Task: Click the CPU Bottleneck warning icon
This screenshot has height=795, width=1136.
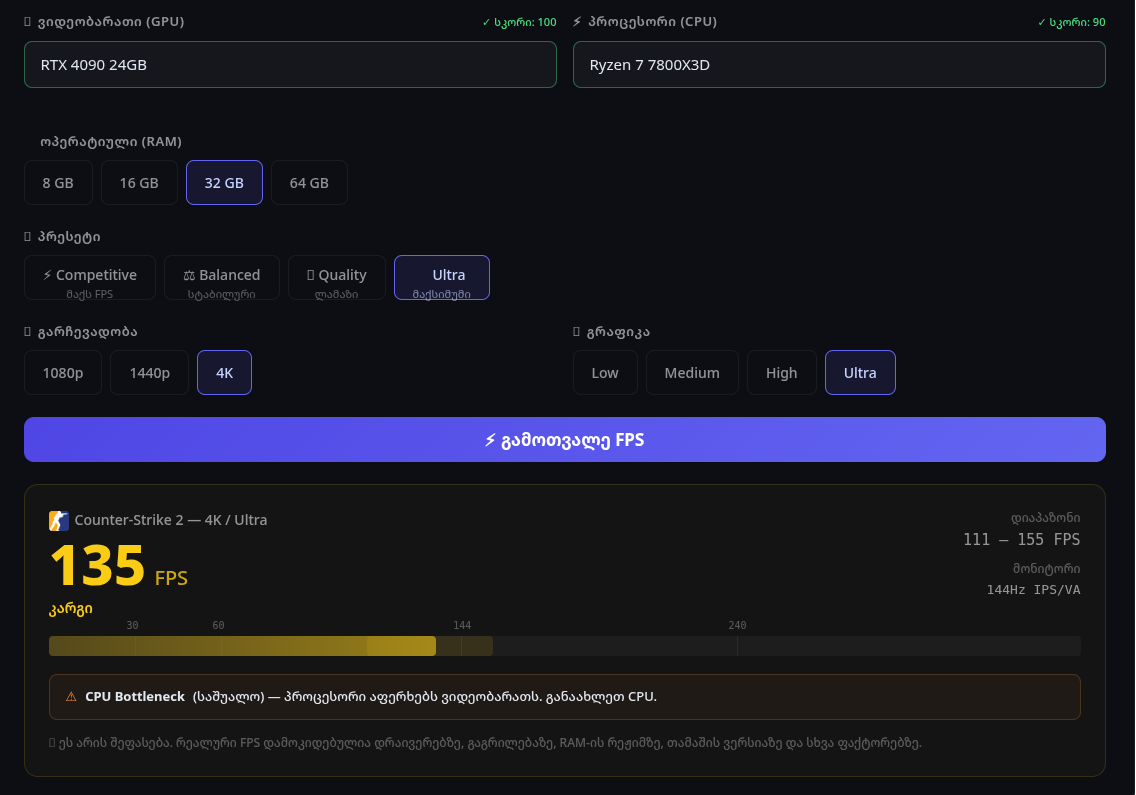Action: (x=71, y=697)
